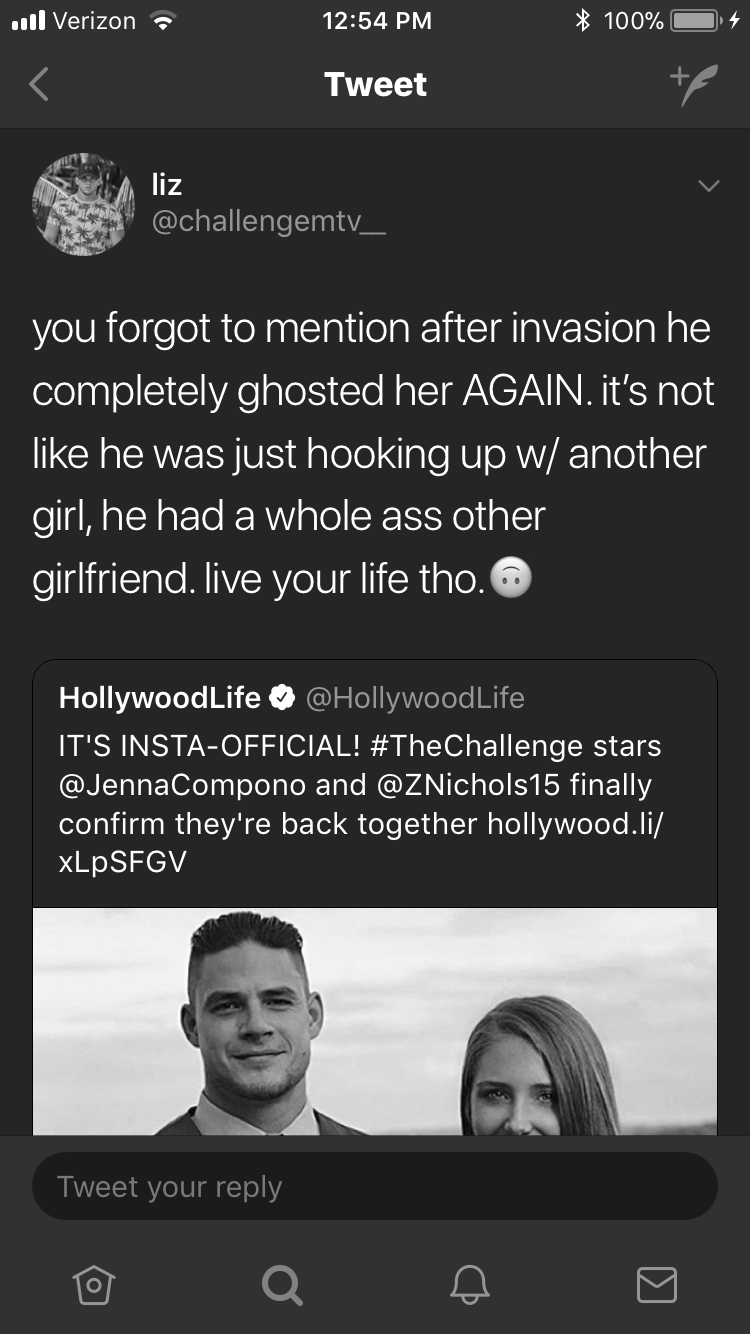Viewport: 750px width, 1334px height.
Task: View the quoted tweet couple photo
Action: (375, 1021)
